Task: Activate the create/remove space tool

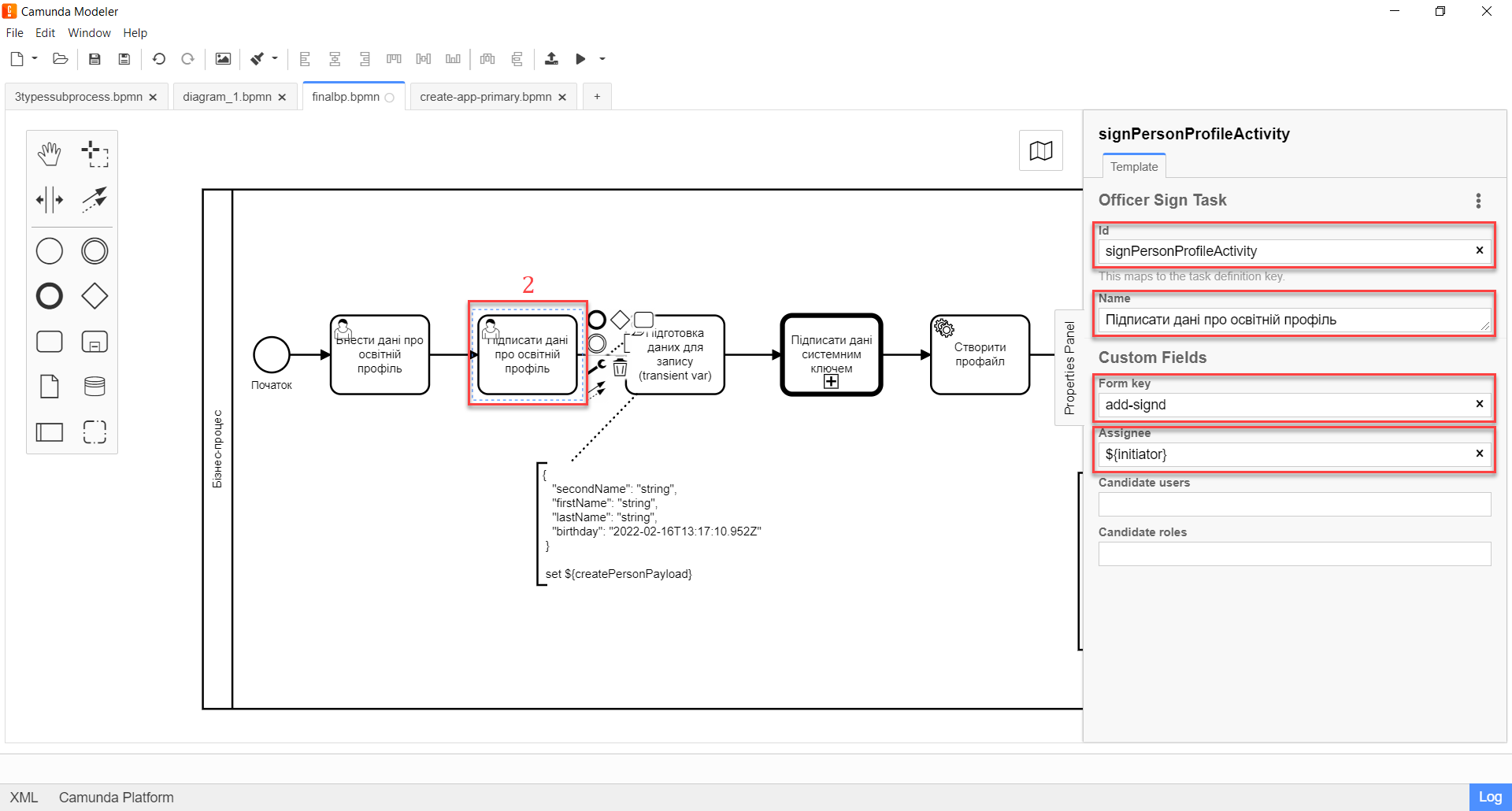Action: (49, 199)
